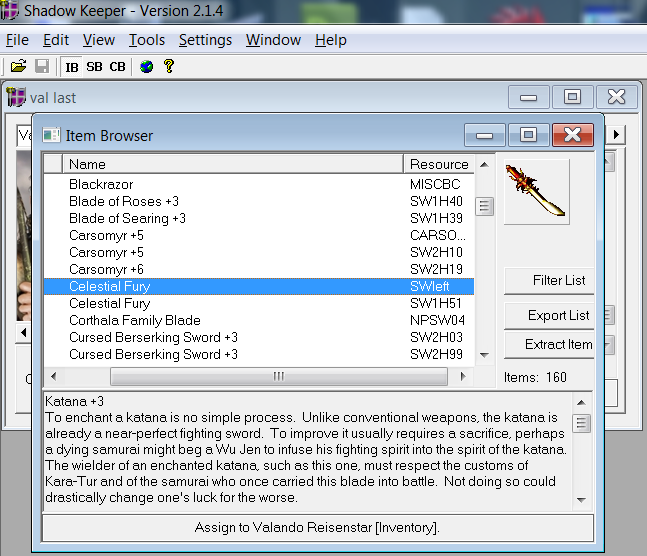Click the horizontal scrollbar right arrow in list
Screen dimensions: 647x556
point(462,376)
